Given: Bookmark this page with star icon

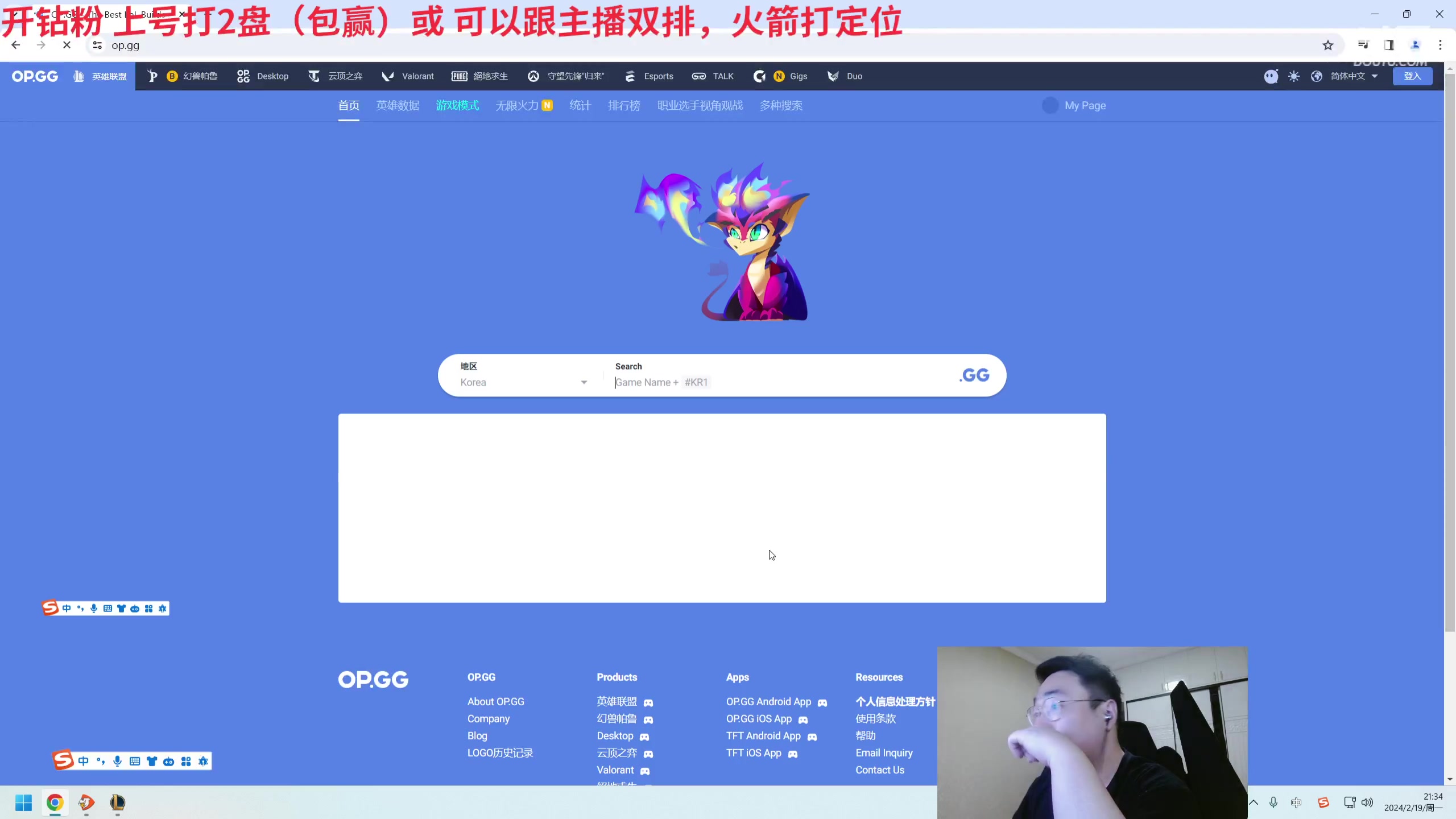Looking at the screenshot, I should (1327, 45).
